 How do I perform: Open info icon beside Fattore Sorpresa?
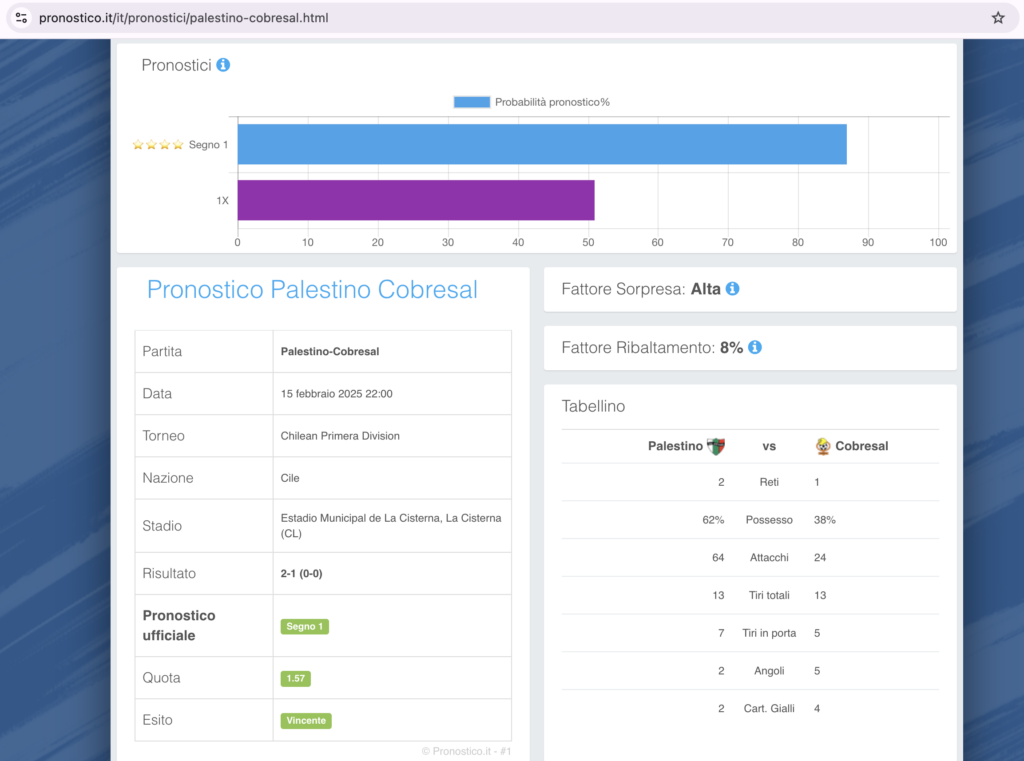point(733,289)
